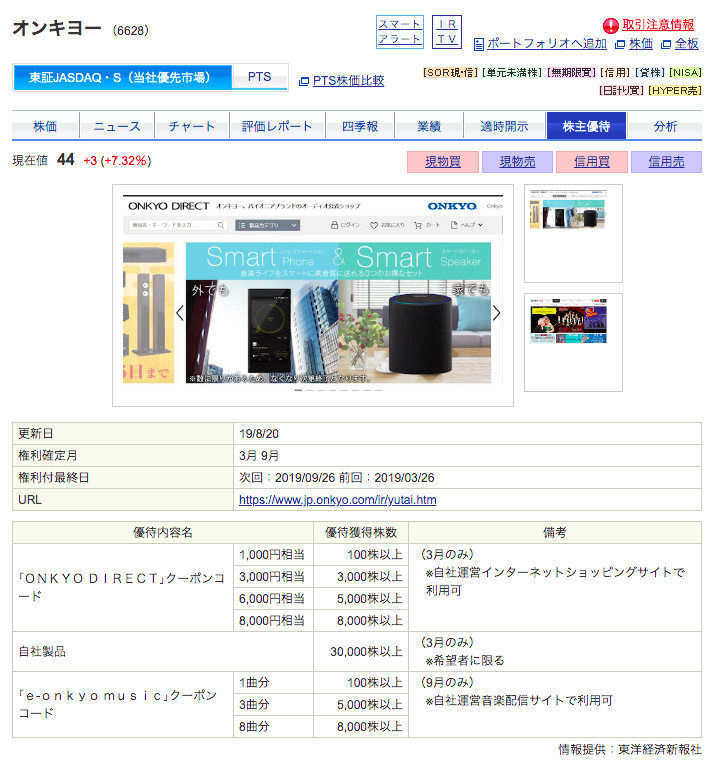Open the 株価 popup link at top right
This screenshot has width=714, height=761.
pyautogui.click(x=641, y=44)
